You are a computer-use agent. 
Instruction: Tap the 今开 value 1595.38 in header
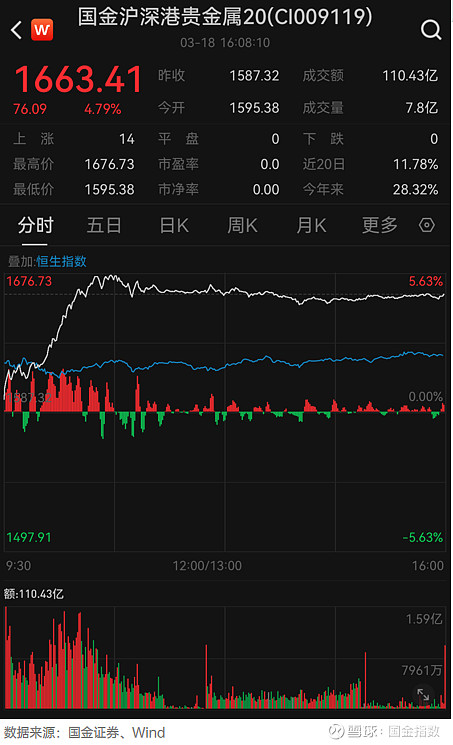(x=254, y=108)
